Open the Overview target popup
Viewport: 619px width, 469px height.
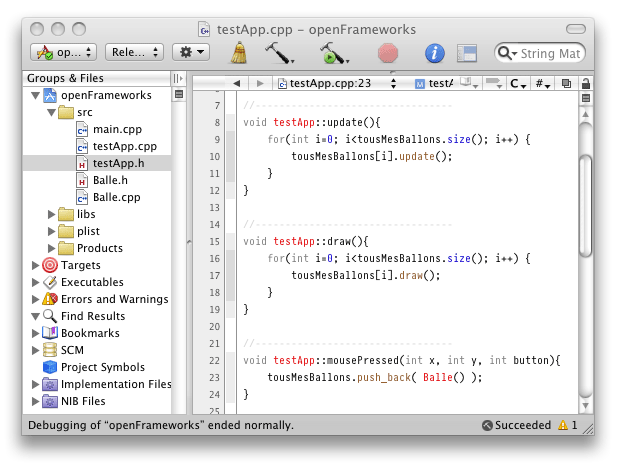point(64,52)
